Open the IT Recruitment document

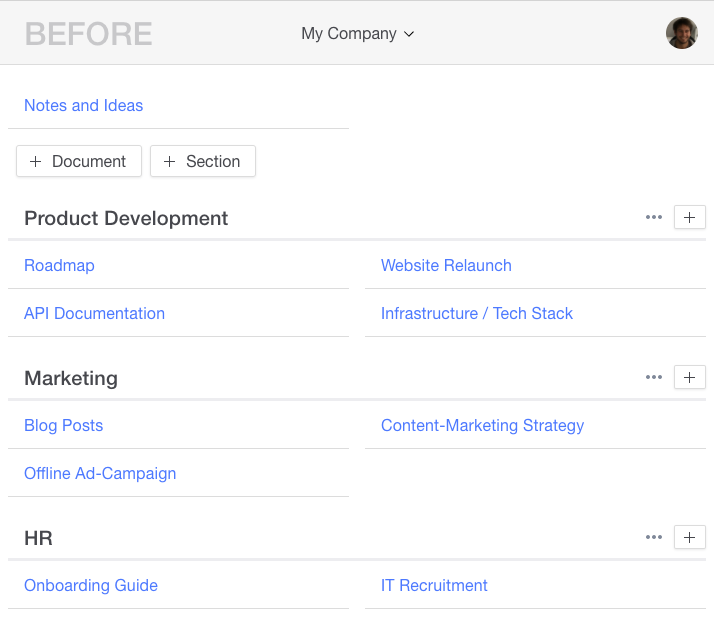click(434, 585)
